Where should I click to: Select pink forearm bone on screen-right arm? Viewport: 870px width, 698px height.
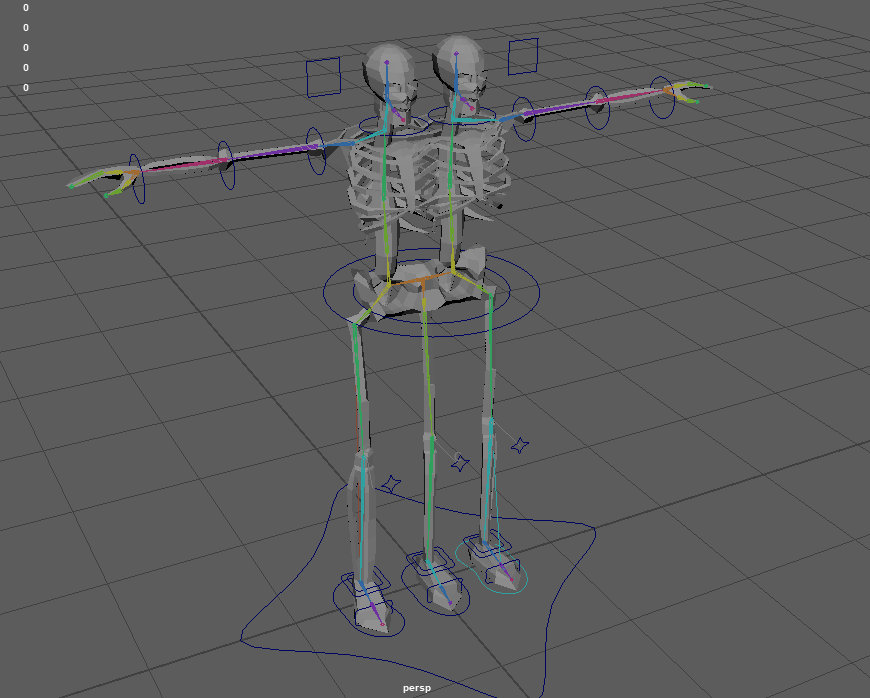point(631,95)
